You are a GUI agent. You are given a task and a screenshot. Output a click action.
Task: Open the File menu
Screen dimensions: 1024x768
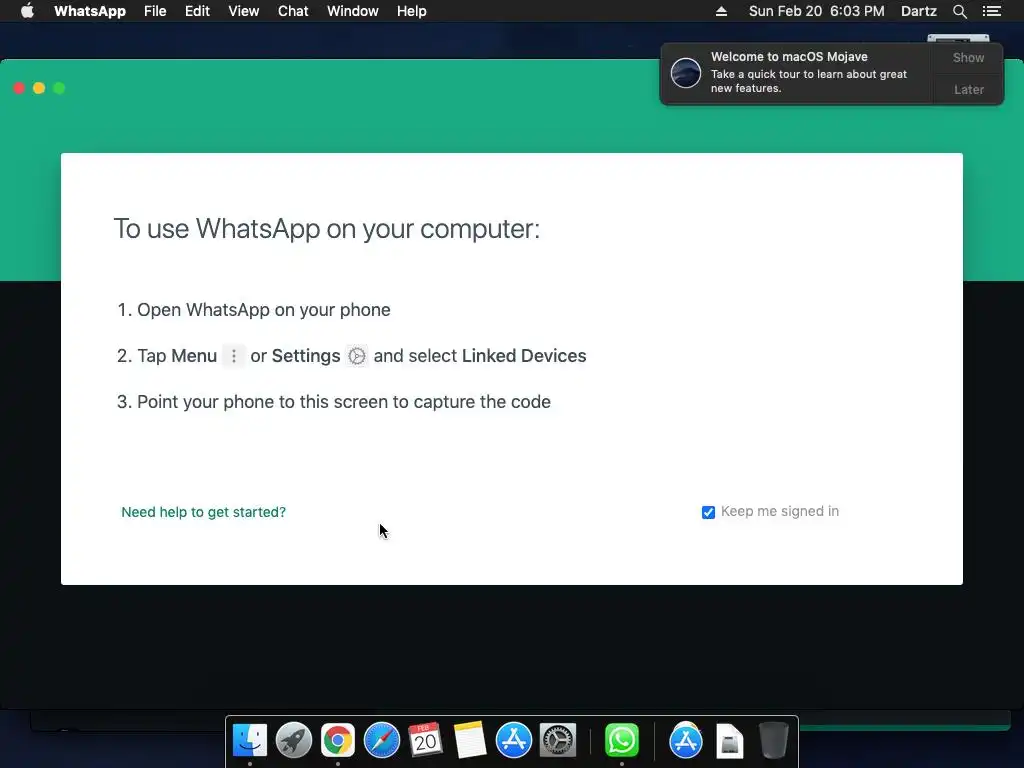click(155, 11)
